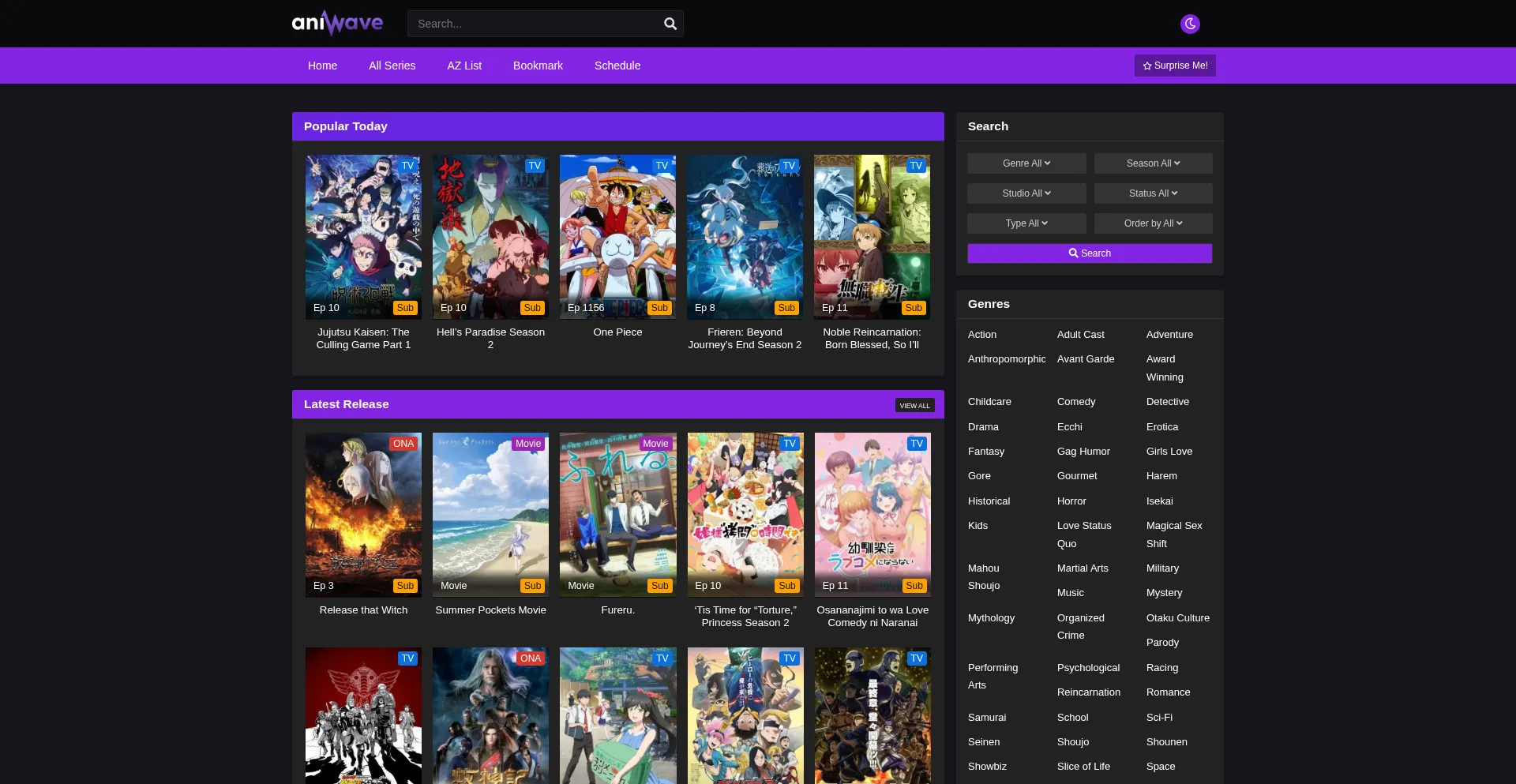Select the Samurai genre
Screen dimensions: 1516x784
(x=987, y=718)
